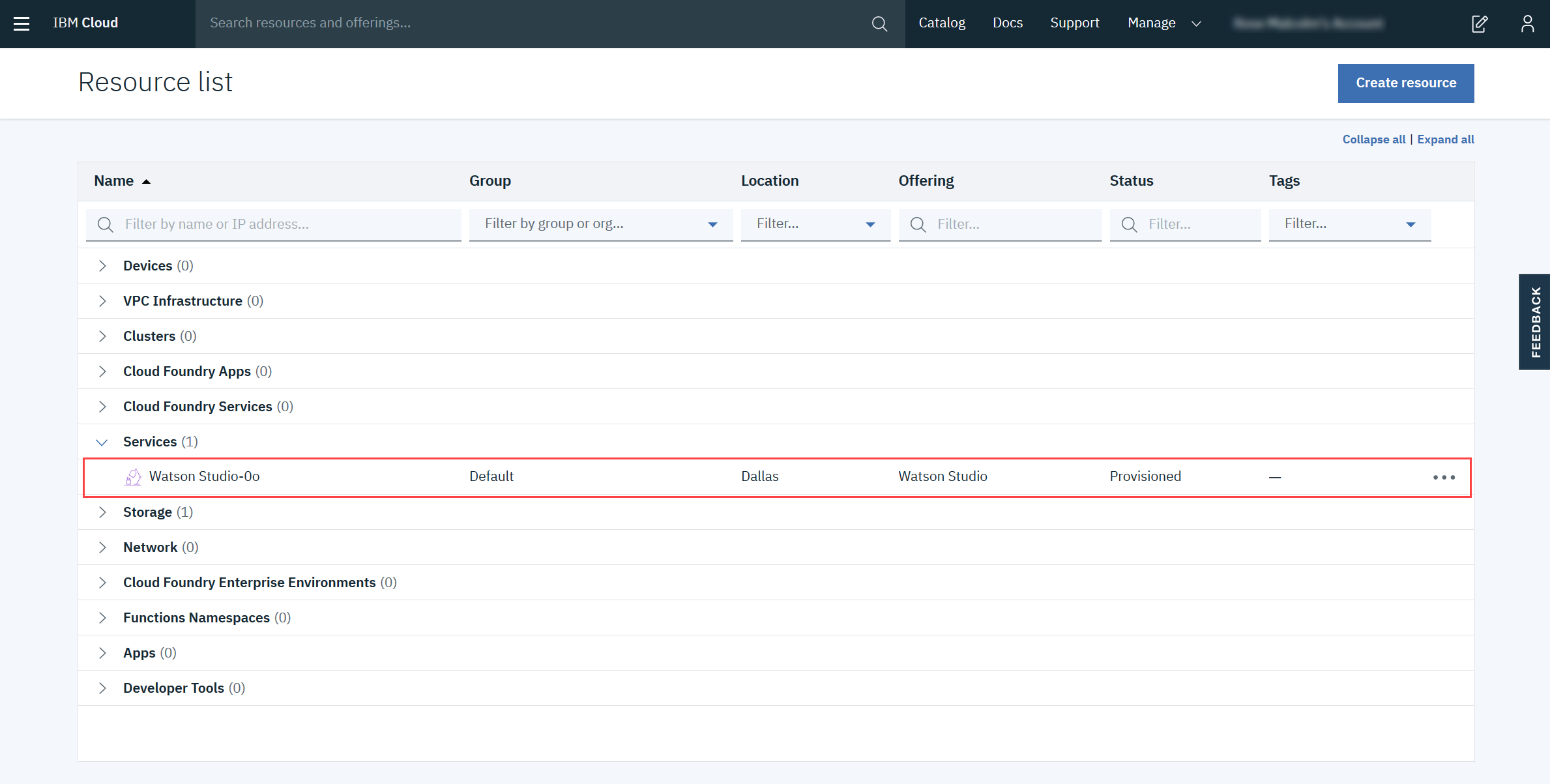Viewport: 1550px width, 784px height.
Task: Click the search magnifier icon in header
Action: point(879,23)
